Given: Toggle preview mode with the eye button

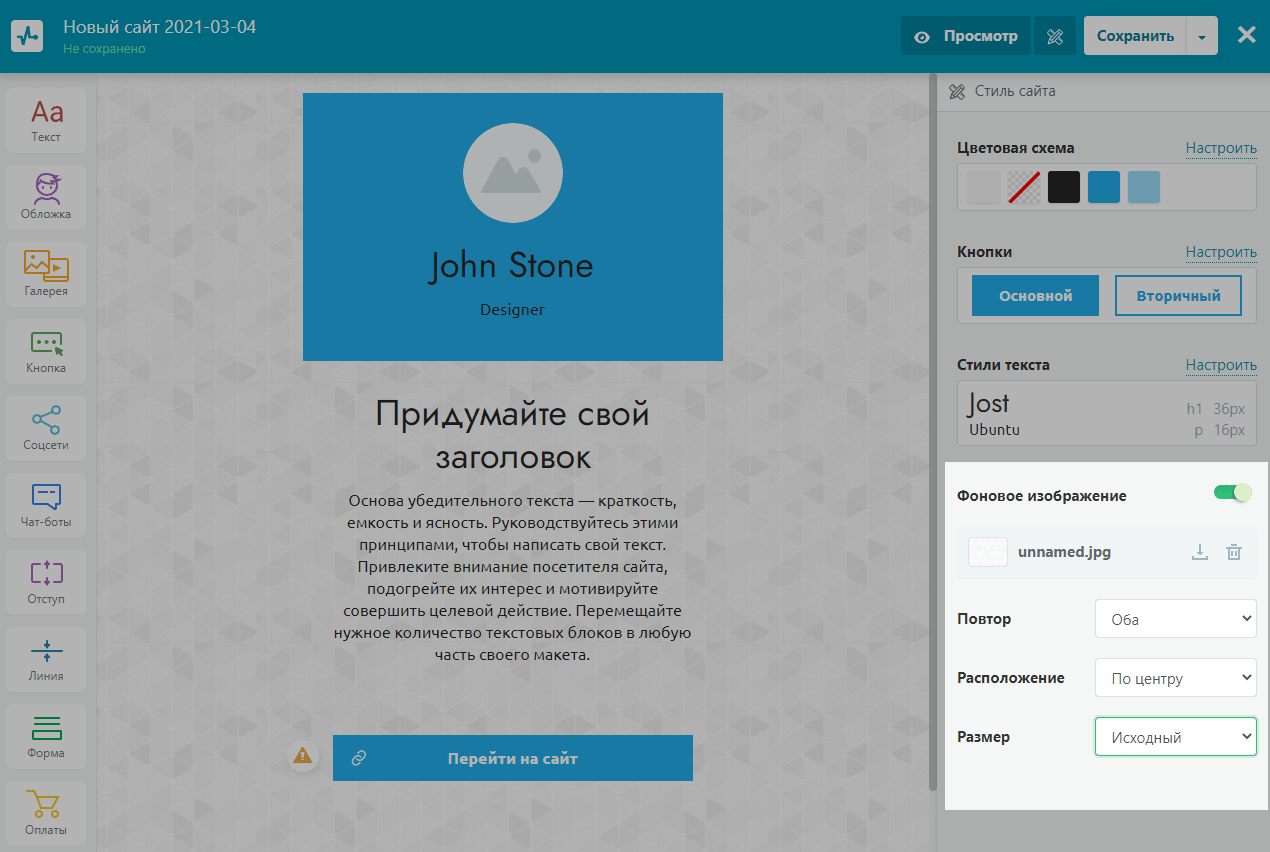Looking at the screenshot, I should pyautogui.click(x=965, y=36).
